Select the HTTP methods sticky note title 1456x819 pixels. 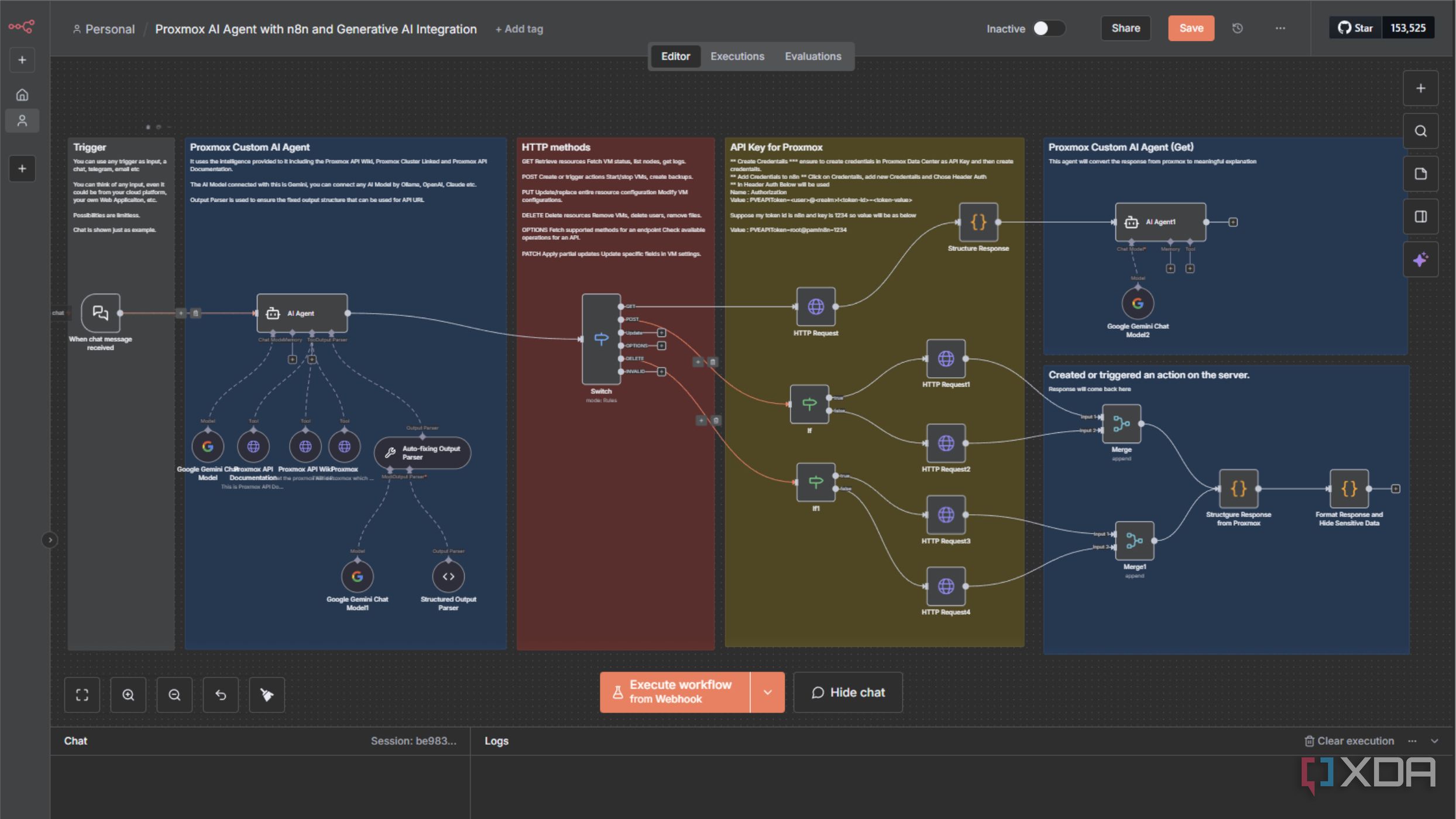(556, 147)
